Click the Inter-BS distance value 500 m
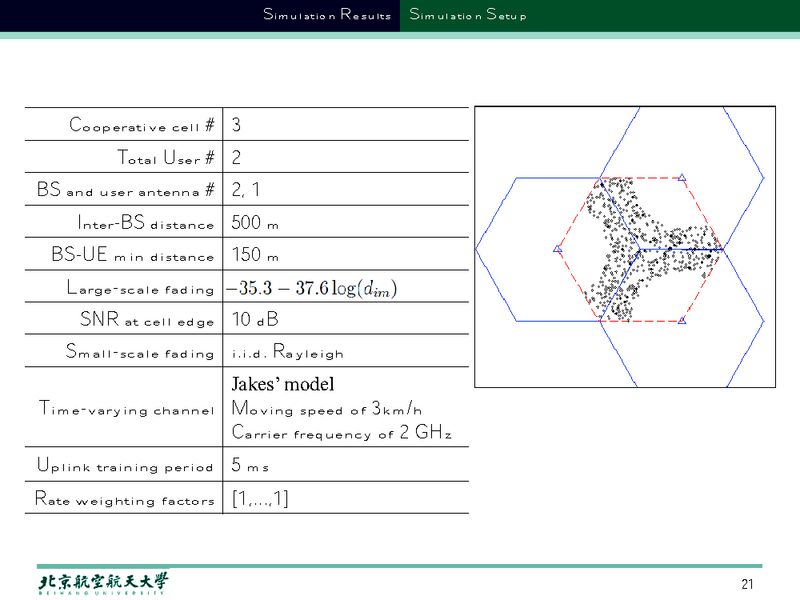800x600 pixels. pos(255,223)
